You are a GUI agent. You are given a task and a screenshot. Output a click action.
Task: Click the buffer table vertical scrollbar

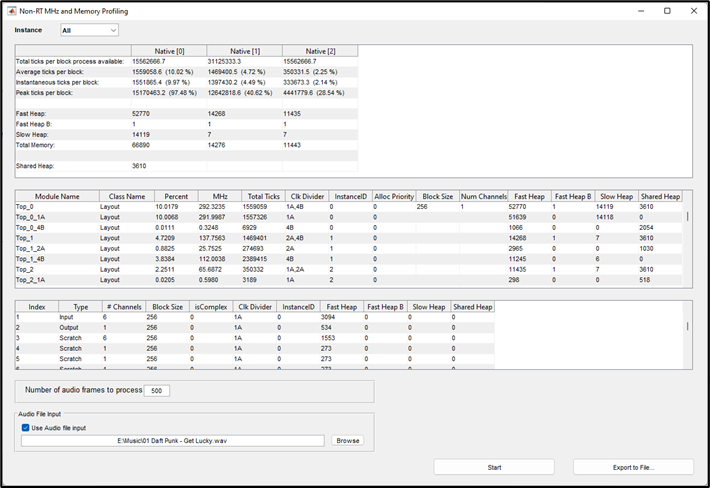pos(686,326)
